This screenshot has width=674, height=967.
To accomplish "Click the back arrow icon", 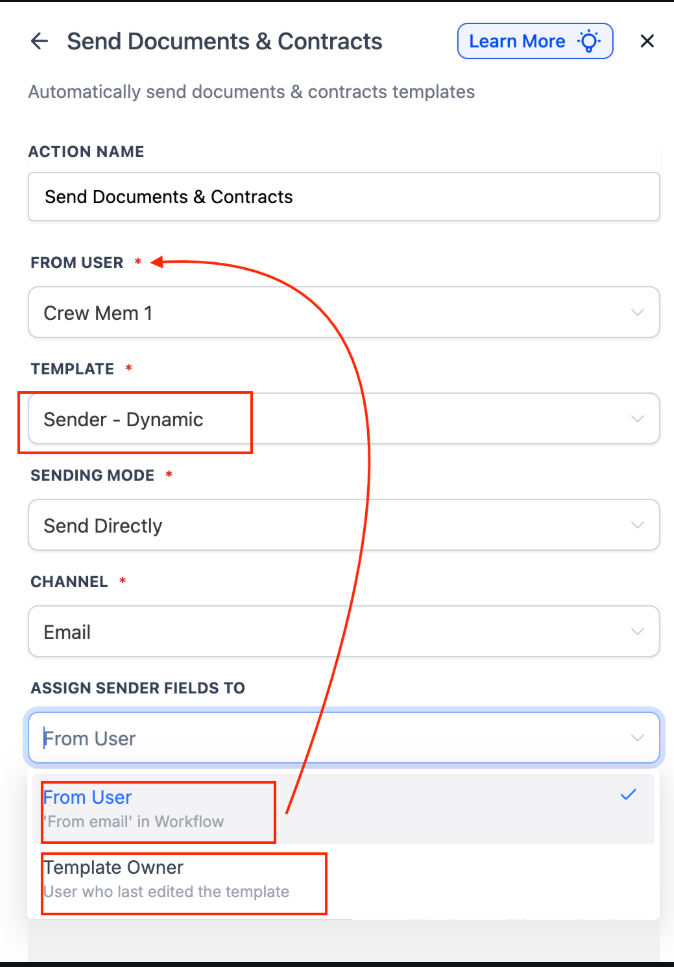I will pyautogui.click(x=39, y=41).
